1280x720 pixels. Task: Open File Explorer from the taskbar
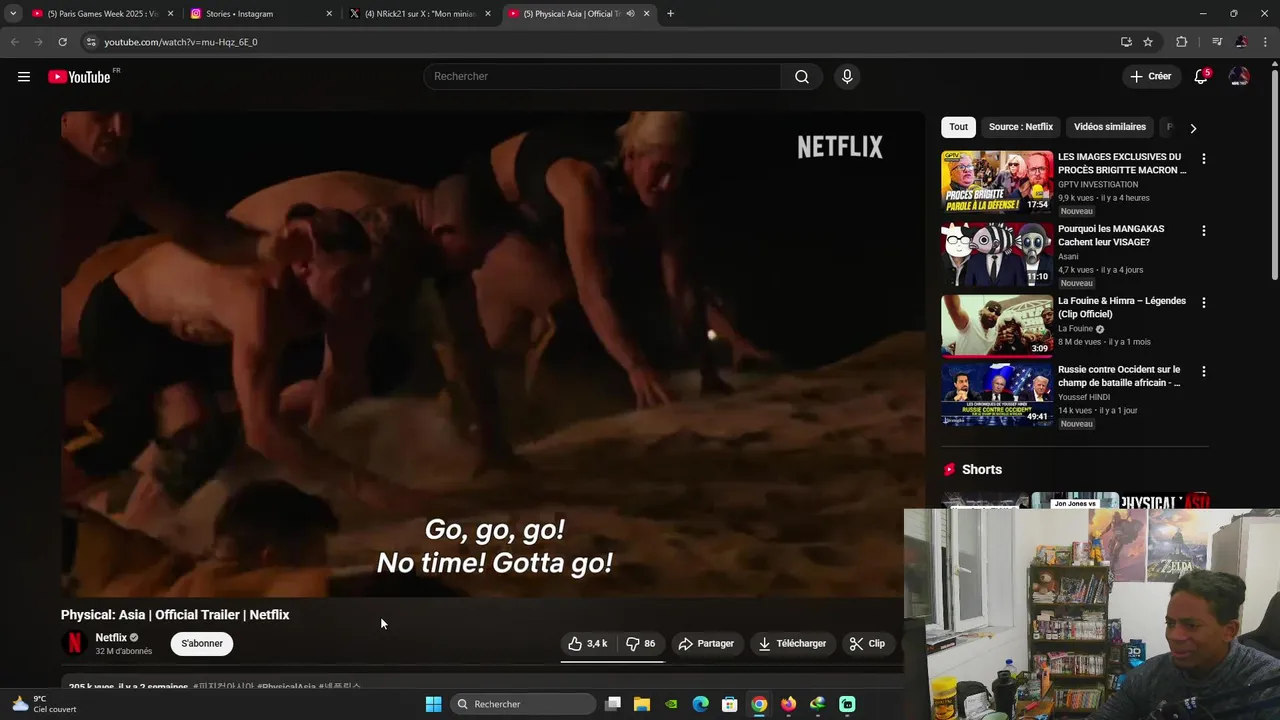point(642,704)
